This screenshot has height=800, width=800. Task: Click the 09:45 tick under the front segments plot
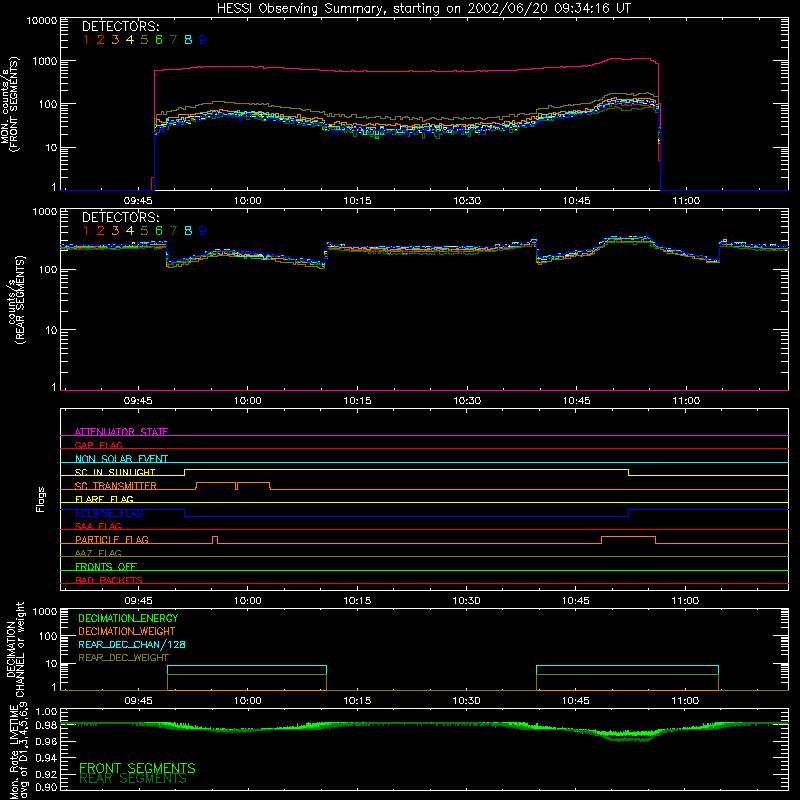[x=138, y=201]
